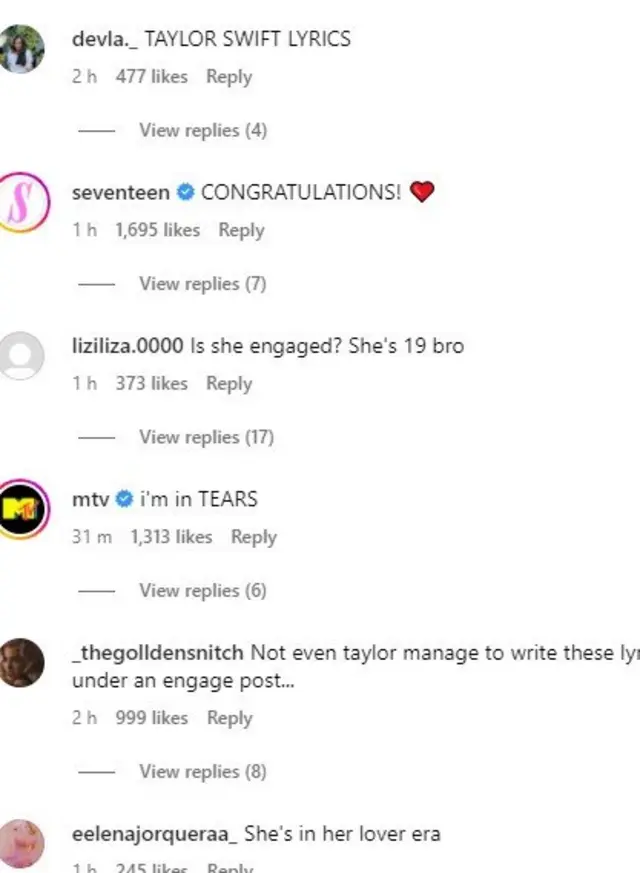Click the red heart emoji in seventeen's comment
640x873 pixels.
pyautogui.click(x=422, y=192)
